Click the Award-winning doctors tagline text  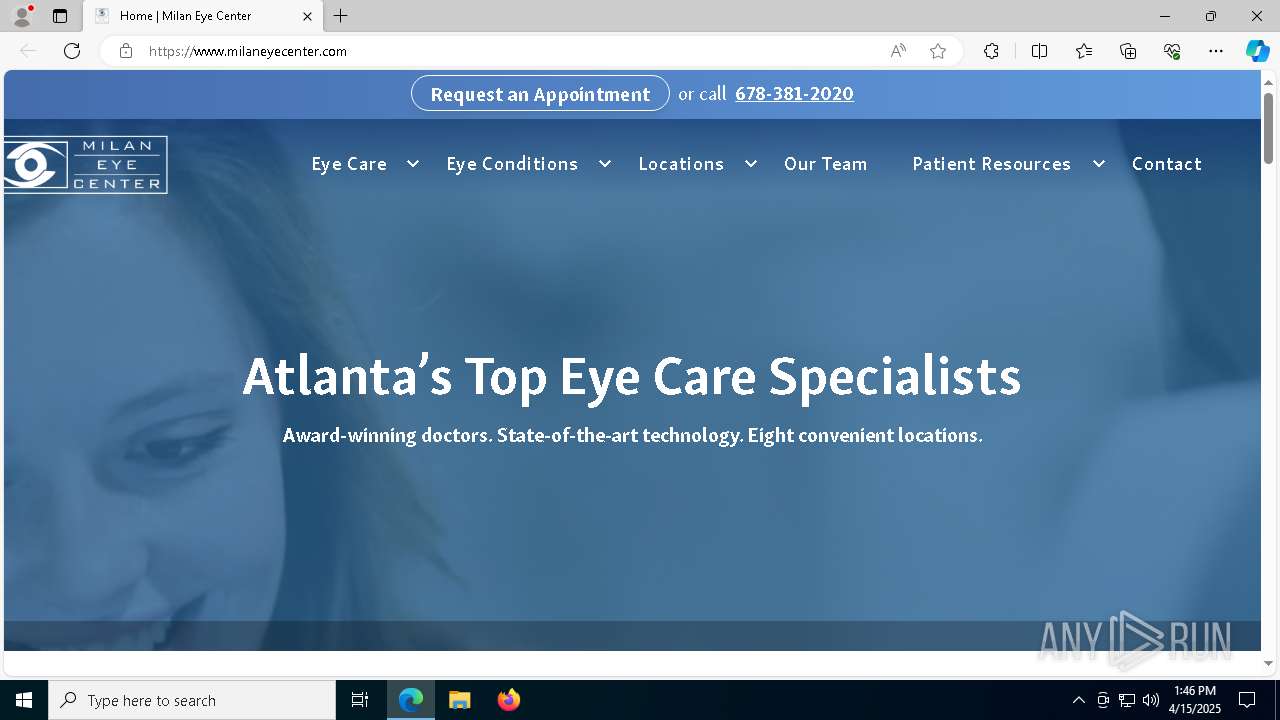(633, 435)
